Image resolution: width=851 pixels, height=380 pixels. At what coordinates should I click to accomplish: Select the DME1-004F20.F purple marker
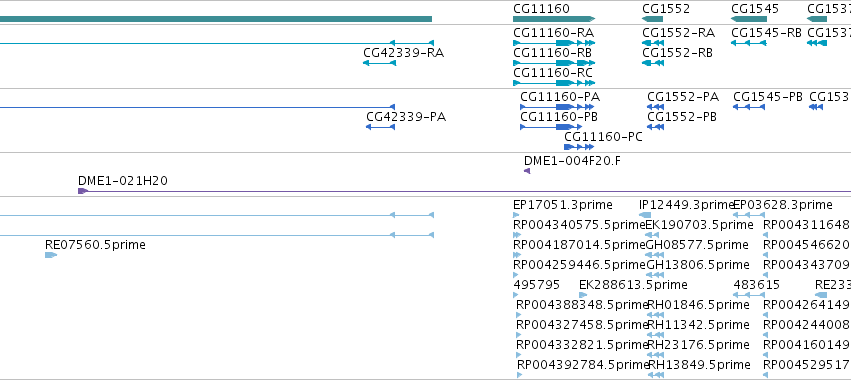tap(526, 171)
